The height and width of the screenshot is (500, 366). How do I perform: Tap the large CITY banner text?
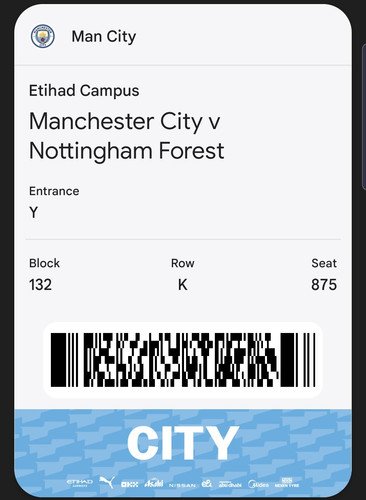[x=183, y=443]
